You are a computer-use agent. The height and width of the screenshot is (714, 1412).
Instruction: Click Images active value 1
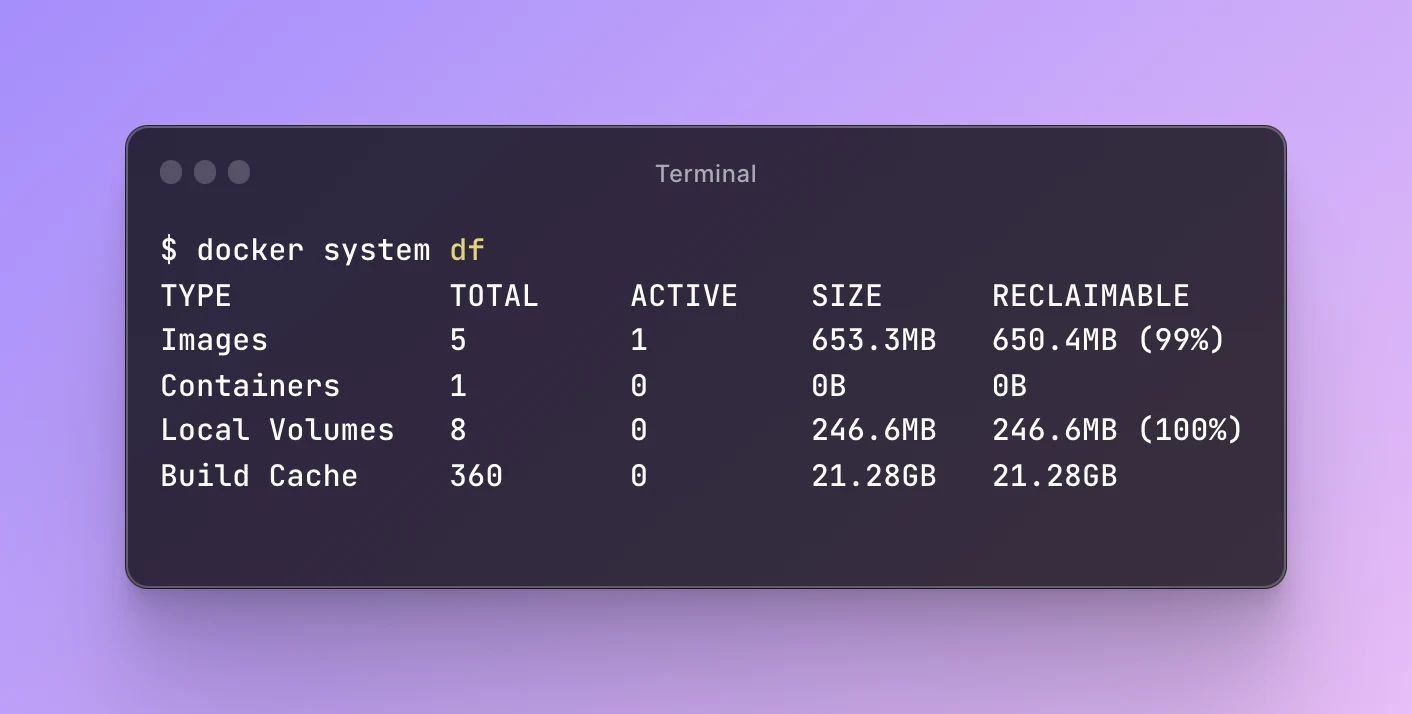tap(639, 341)
